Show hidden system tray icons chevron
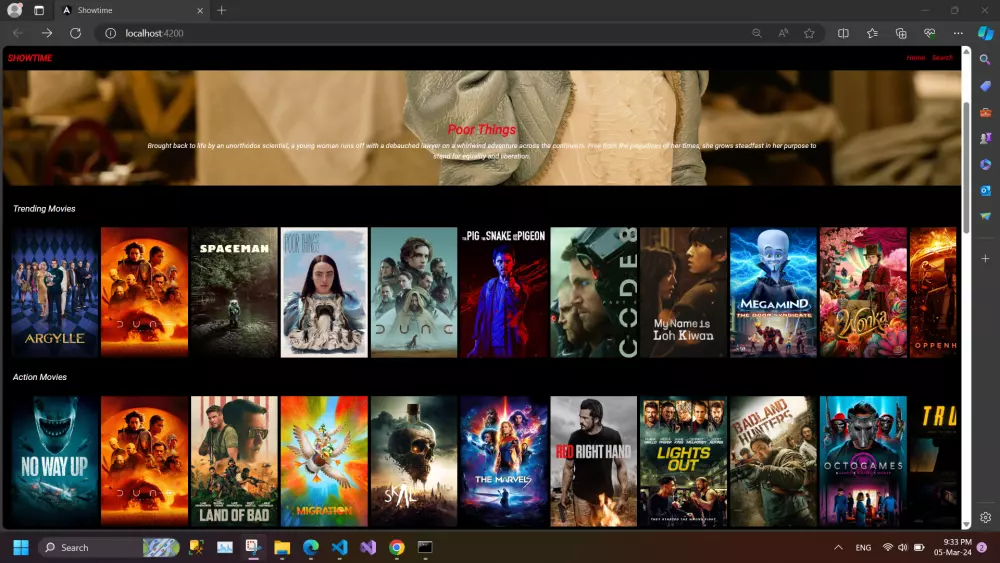 (x=838, y=547)
